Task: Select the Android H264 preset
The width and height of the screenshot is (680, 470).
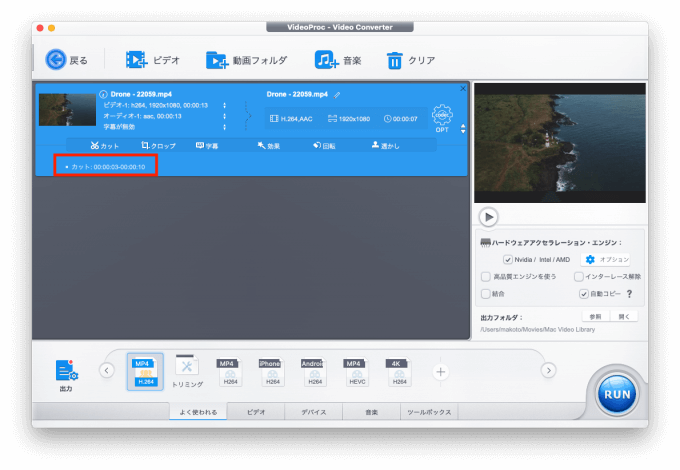Action: click(314, 372)
